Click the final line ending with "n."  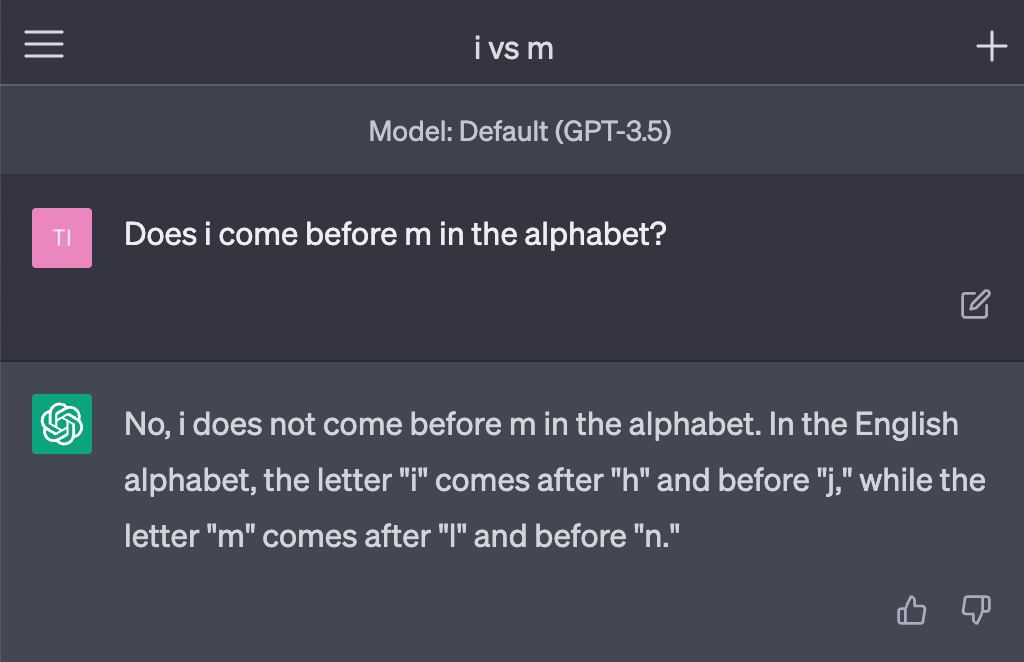(402, 536)
